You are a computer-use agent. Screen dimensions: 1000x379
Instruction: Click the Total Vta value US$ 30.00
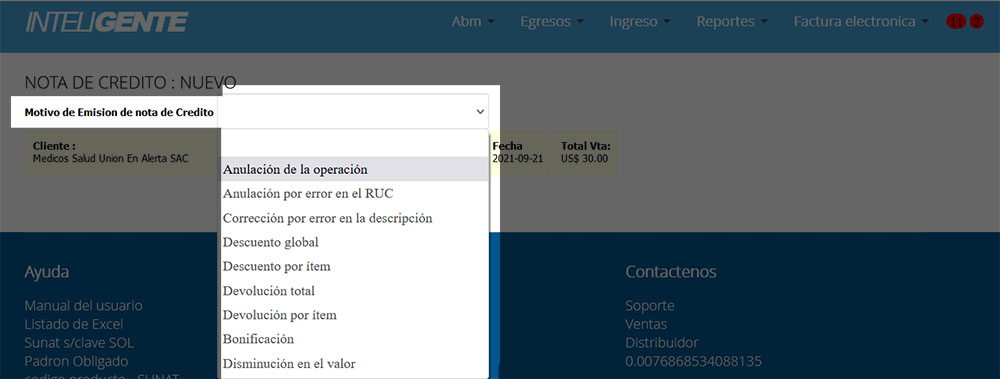click(x=585, y=158)
